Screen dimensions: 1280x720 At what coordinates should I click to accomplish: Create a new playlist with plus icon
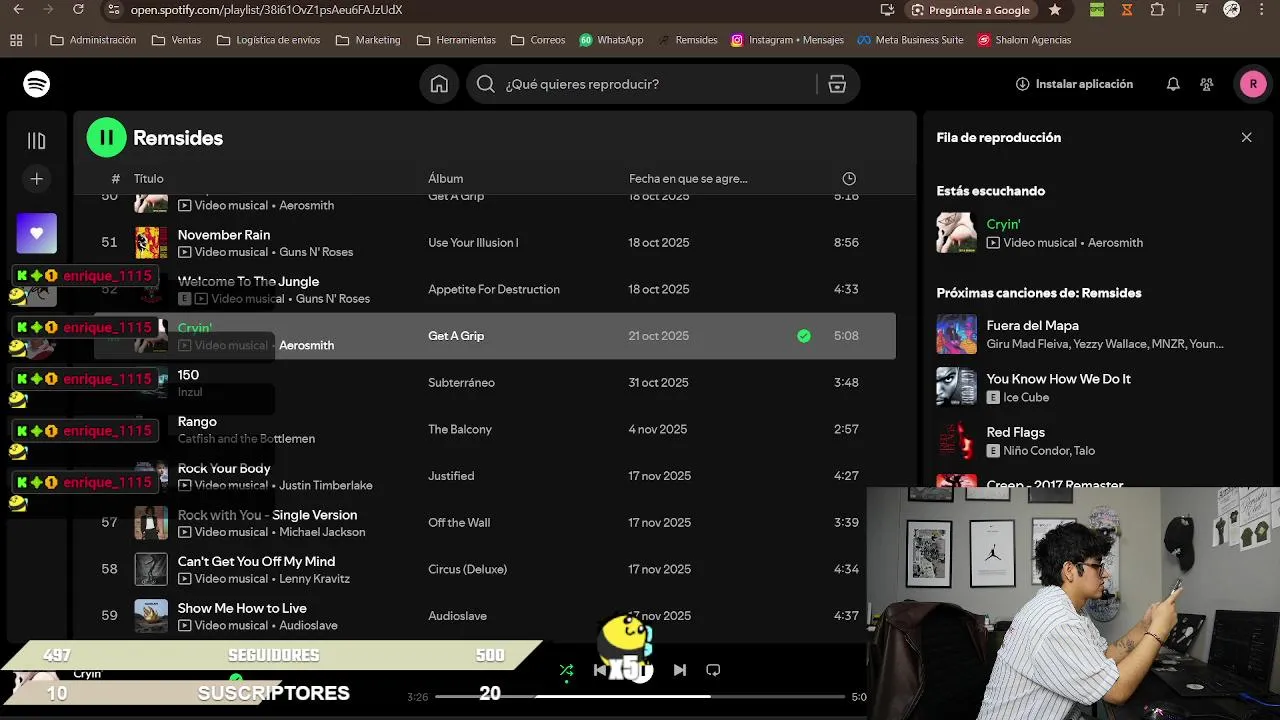coord(37,179)
